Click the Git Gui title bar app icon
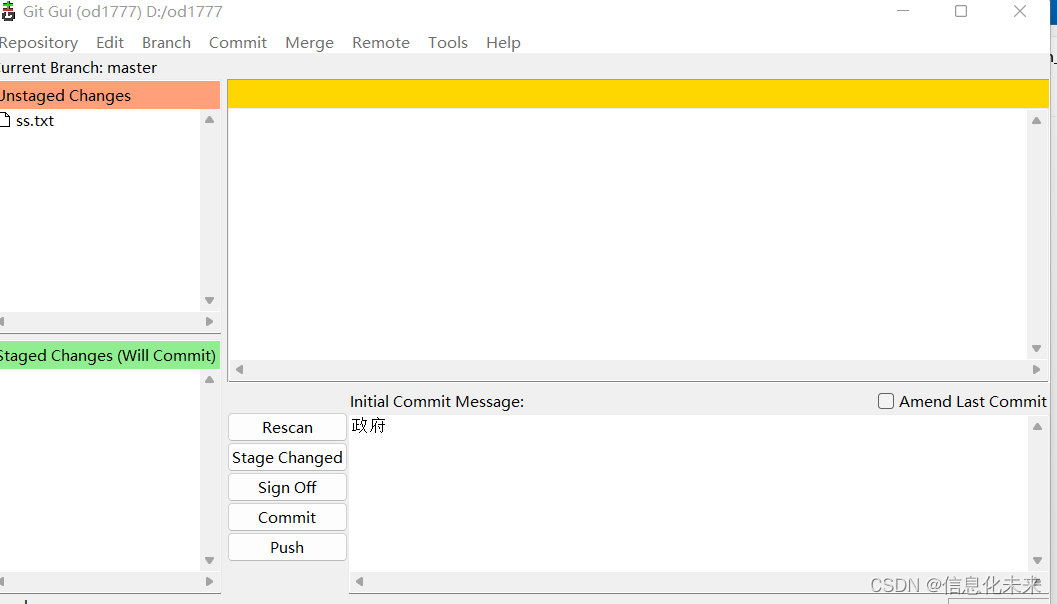Screen dimensions: 1057x604 point(7,11)
